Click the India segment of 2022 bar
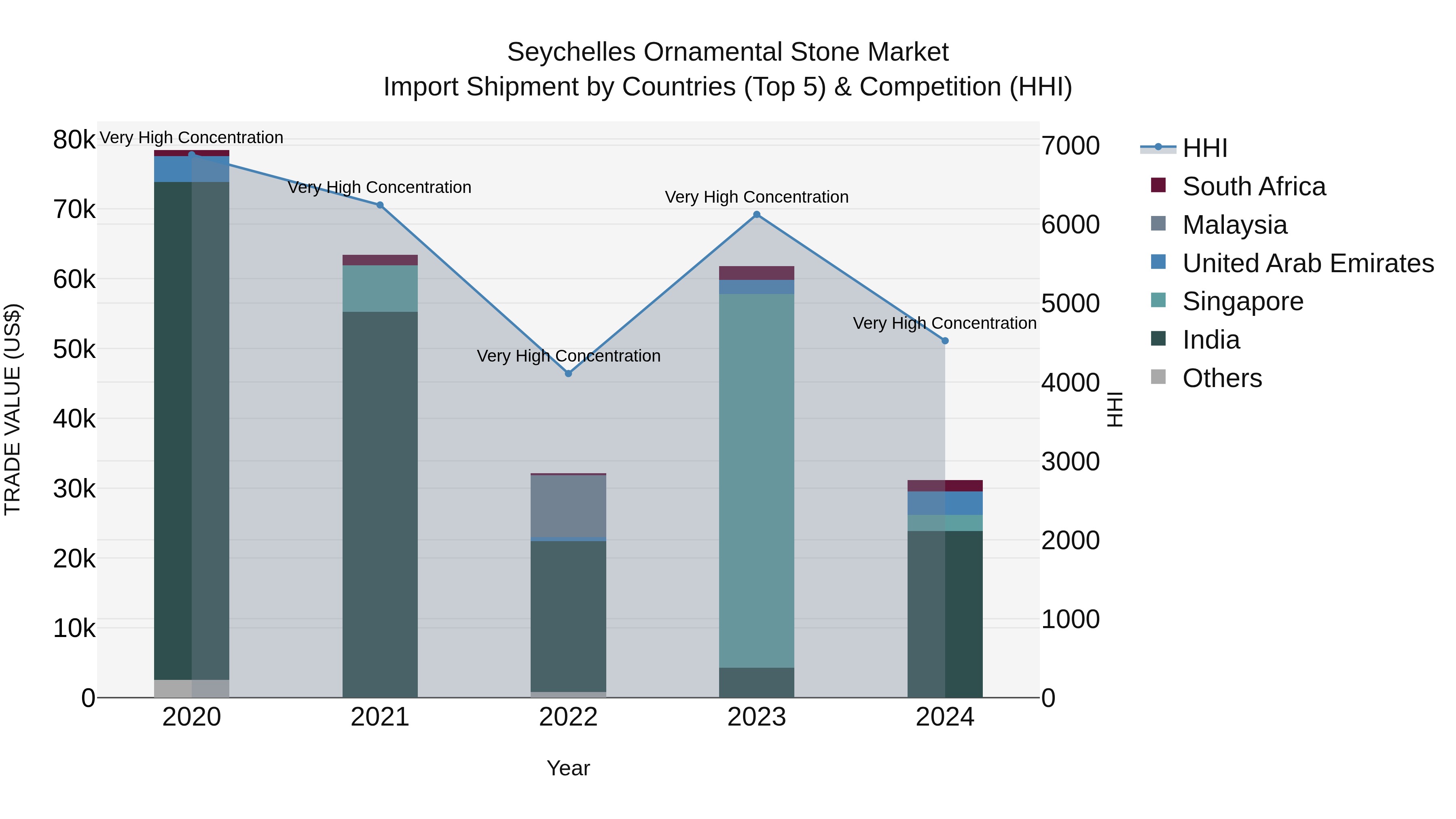This screenshot has width=1456, height=819. pos(569,617)
